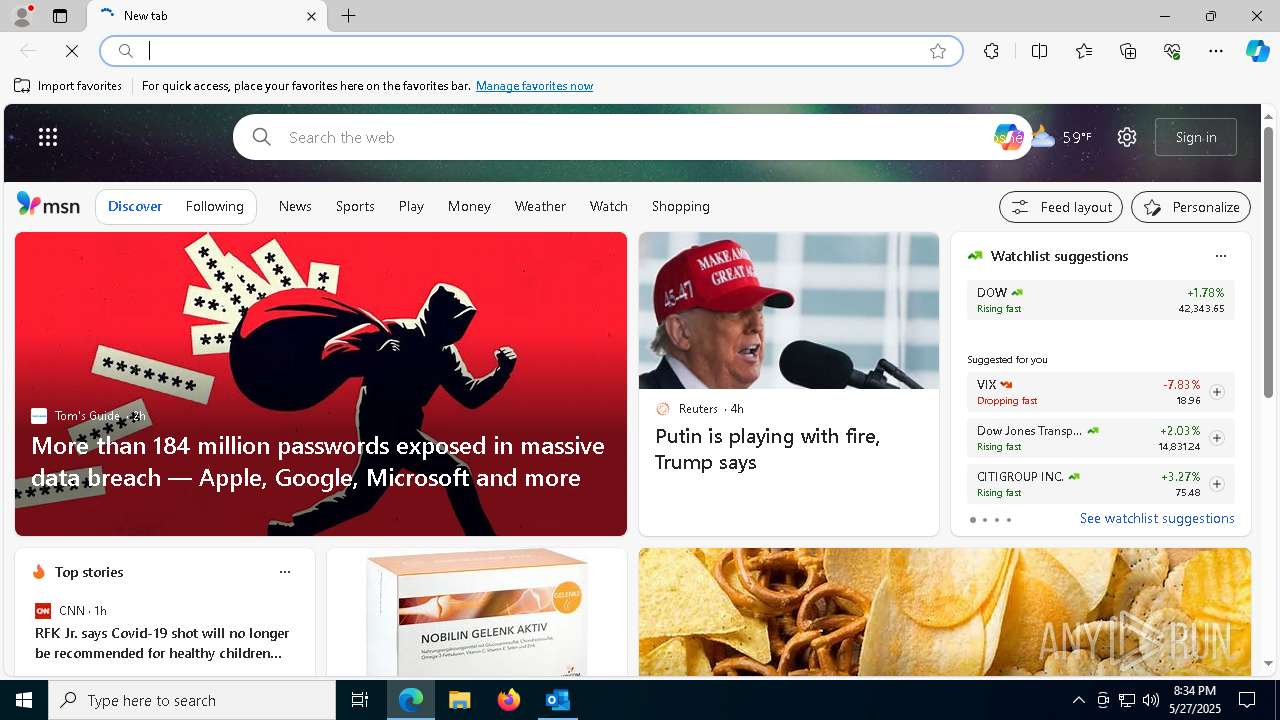Open the volume control in tray

tap(1151, 700)
